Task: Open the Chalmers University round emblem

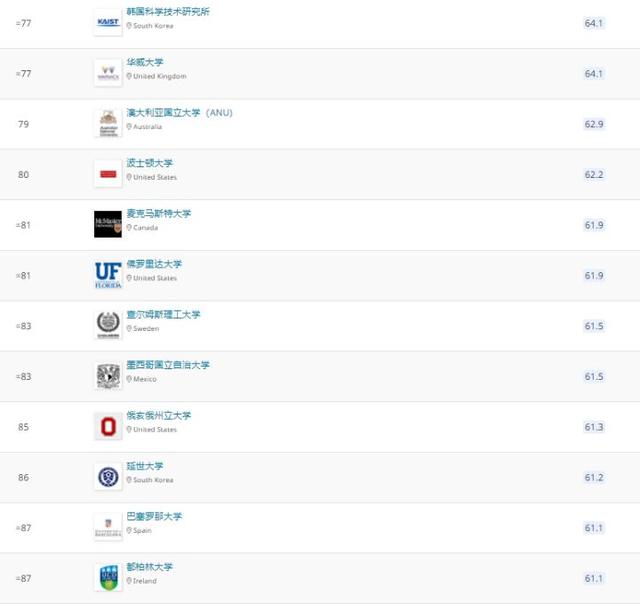Action: coord(108,325)
